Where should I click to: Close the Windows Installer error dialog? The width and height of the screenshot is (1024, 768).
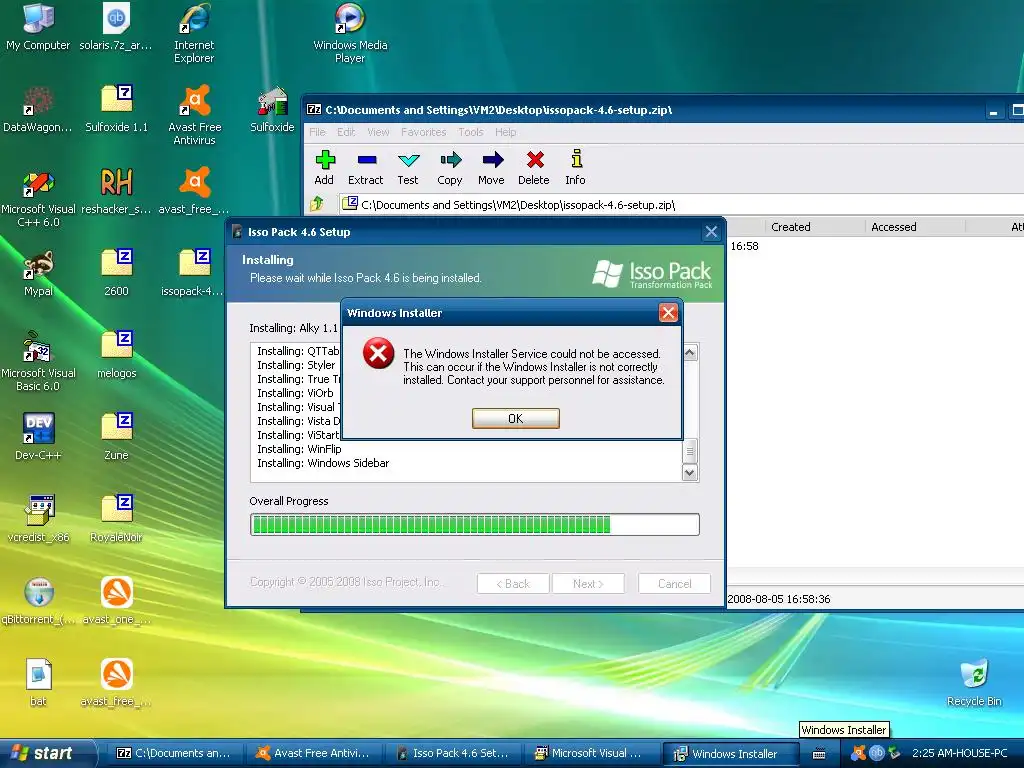(x=668, y=313)
